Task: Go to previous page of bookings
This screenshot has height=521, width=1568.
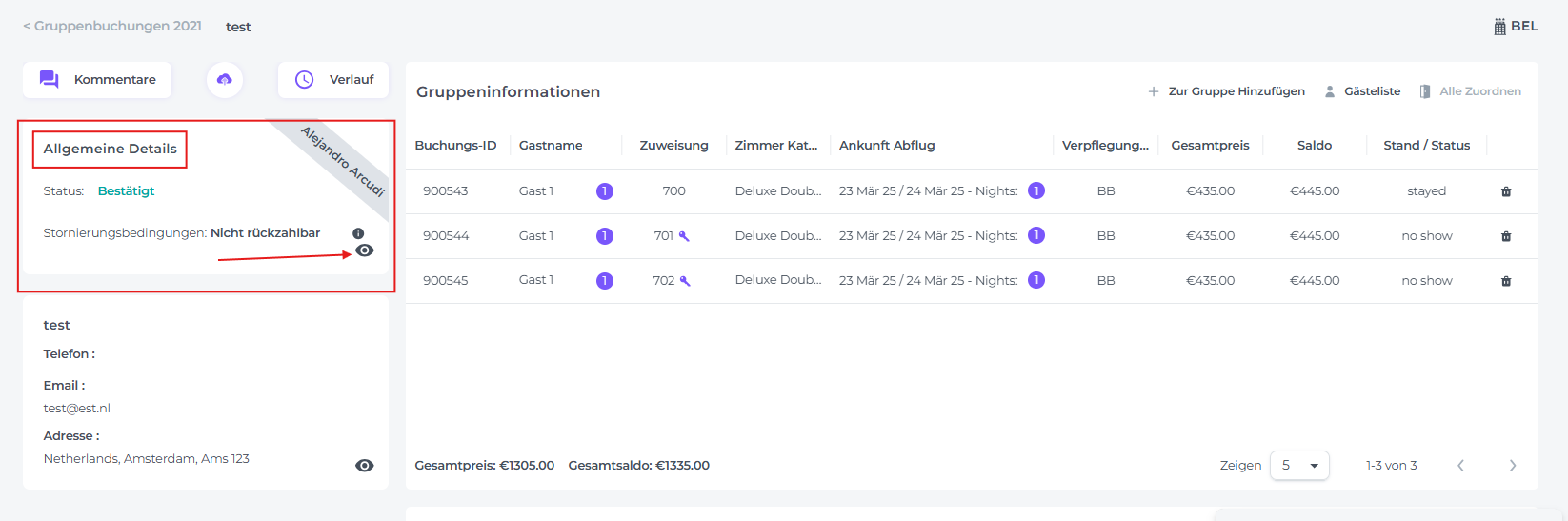Action: point(1460,466)
